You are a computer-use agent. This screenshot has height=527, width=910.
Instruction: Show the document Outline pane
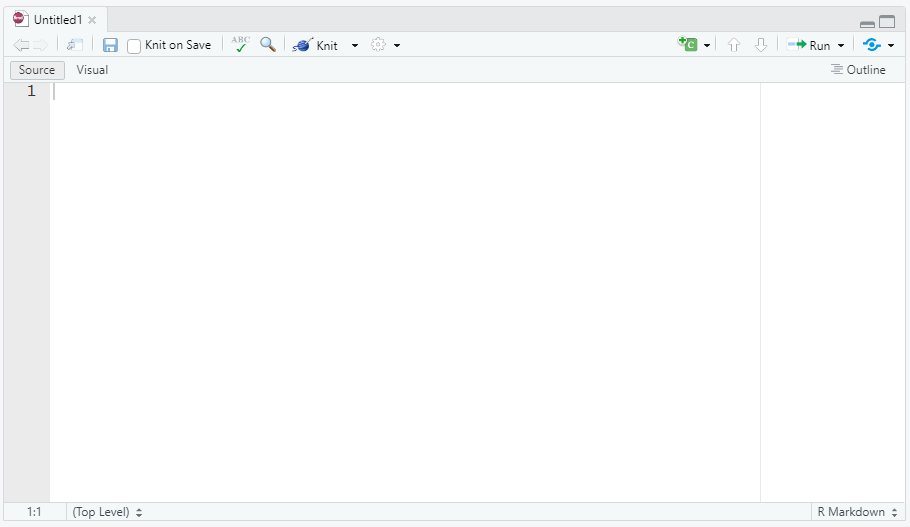click(858, 70)
